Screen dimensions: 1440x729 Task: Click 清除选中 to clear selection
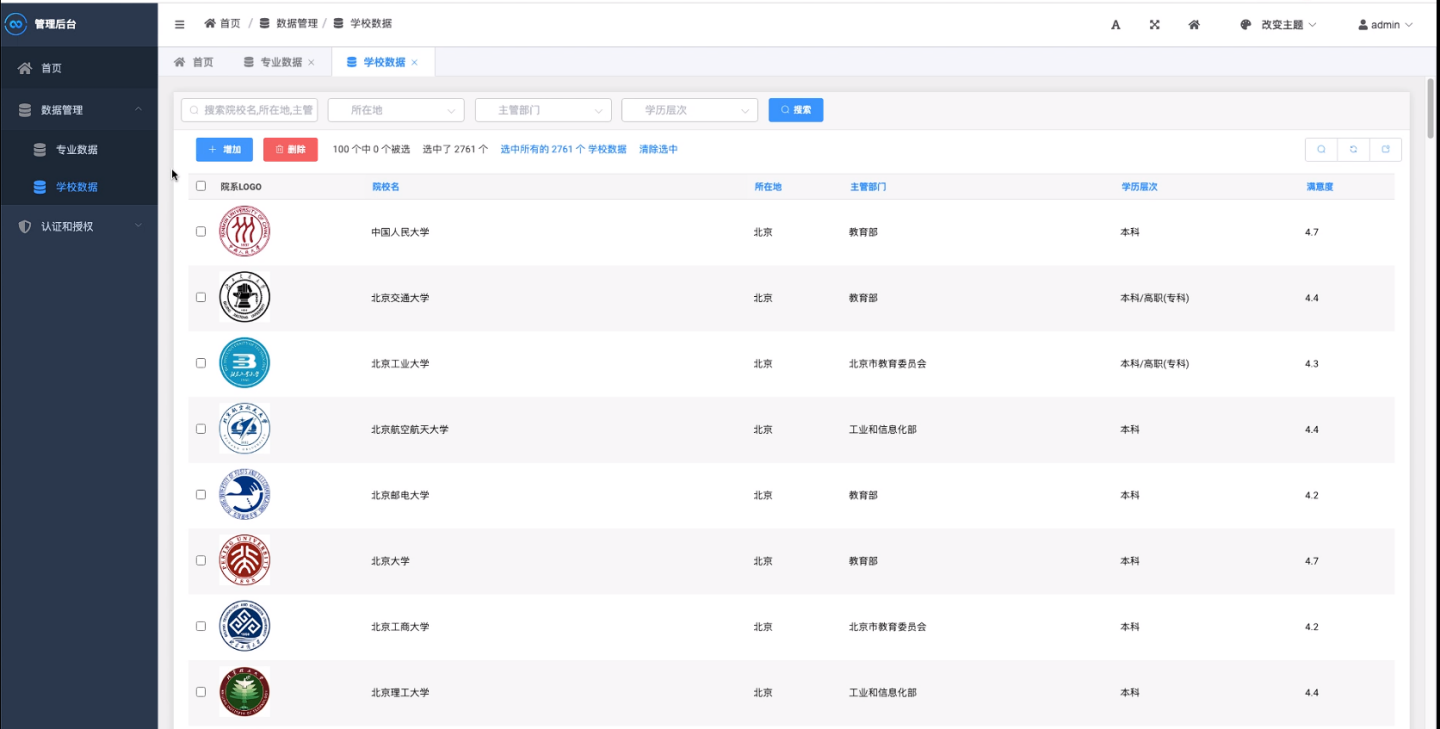click(x=659, y=148)
